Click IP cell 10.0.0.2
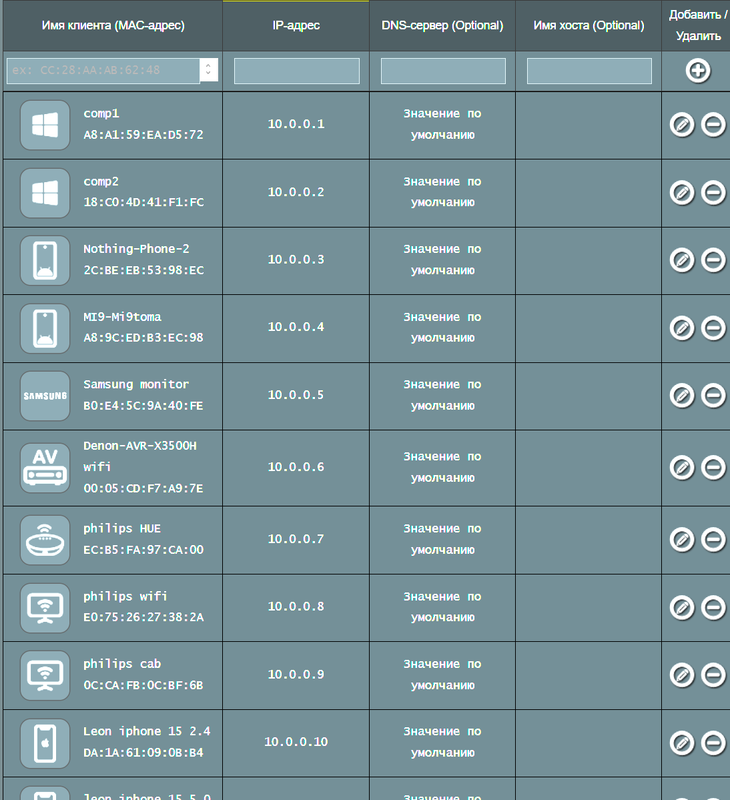 296,192
